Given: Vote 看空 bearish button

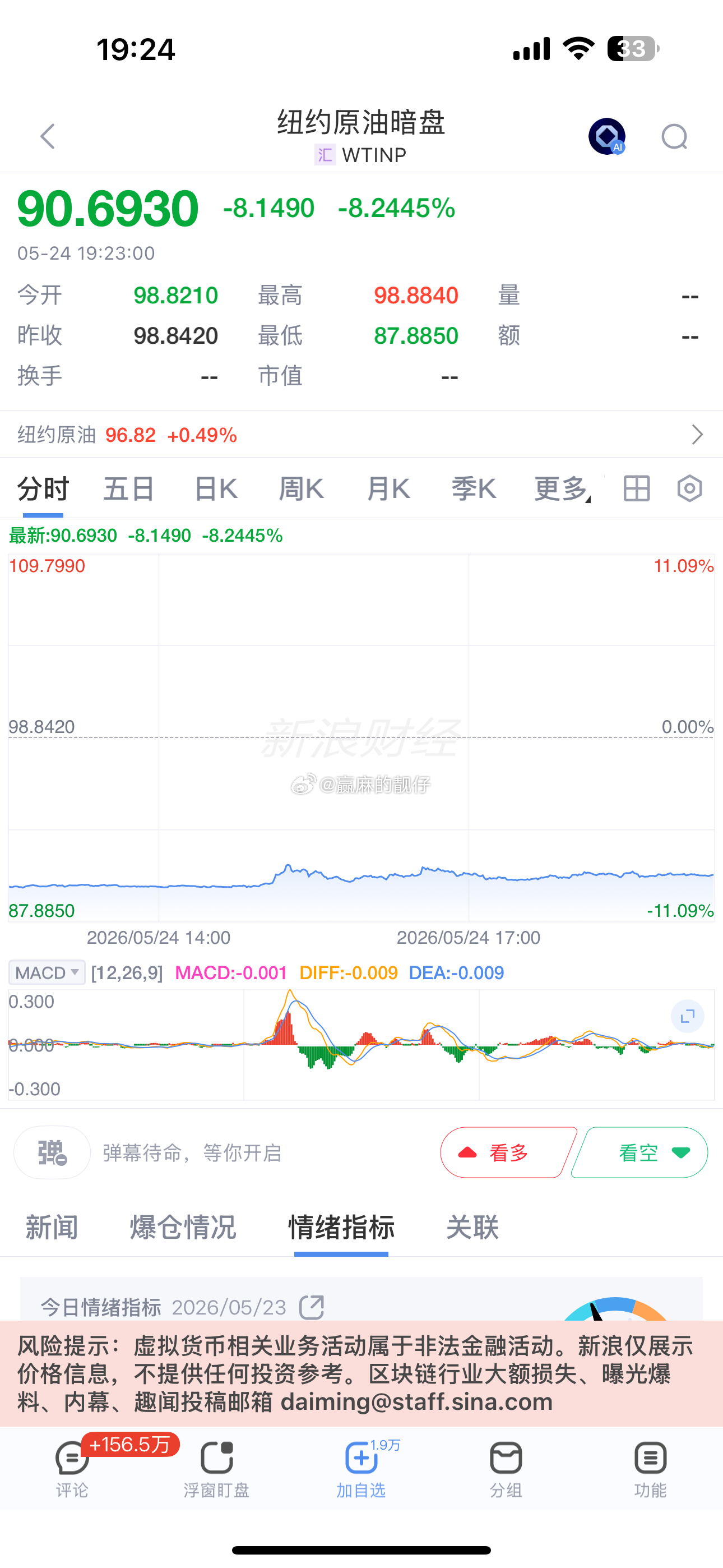Looking at the screenshot, I should (x=639, y=1152).
